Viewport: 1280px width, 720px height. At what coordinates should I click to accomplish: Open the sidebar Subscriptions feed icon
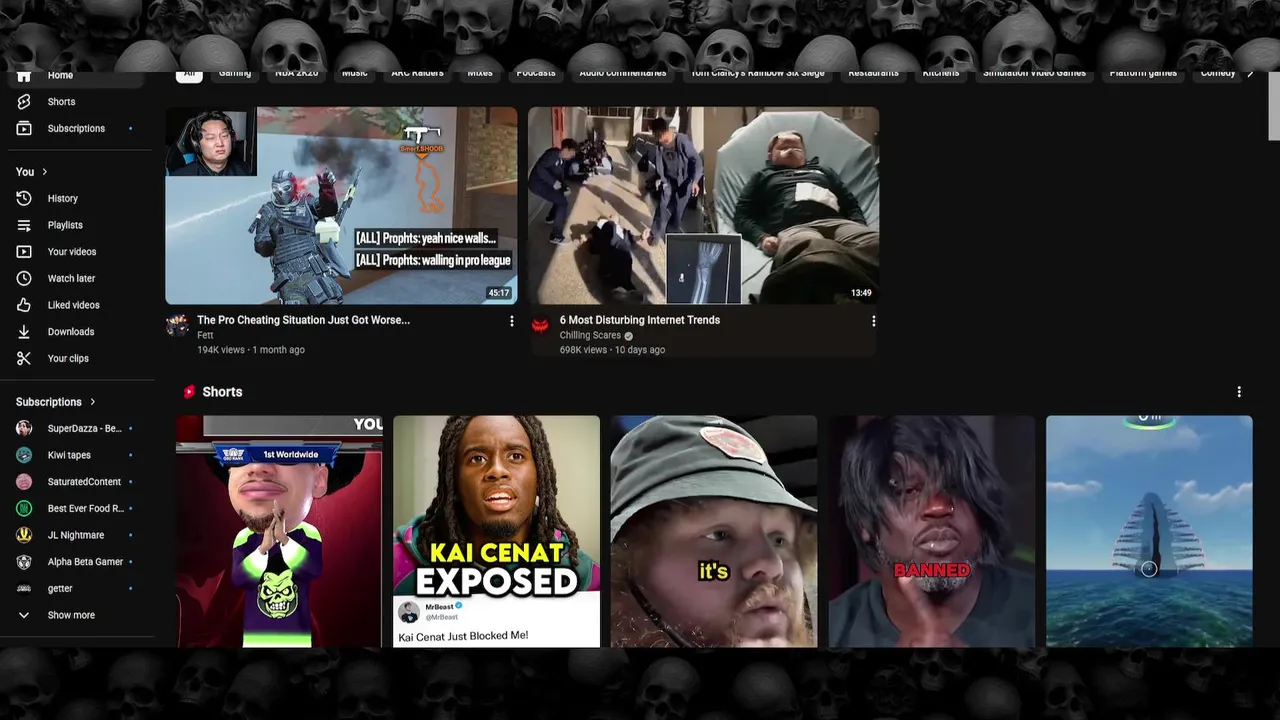24,129
